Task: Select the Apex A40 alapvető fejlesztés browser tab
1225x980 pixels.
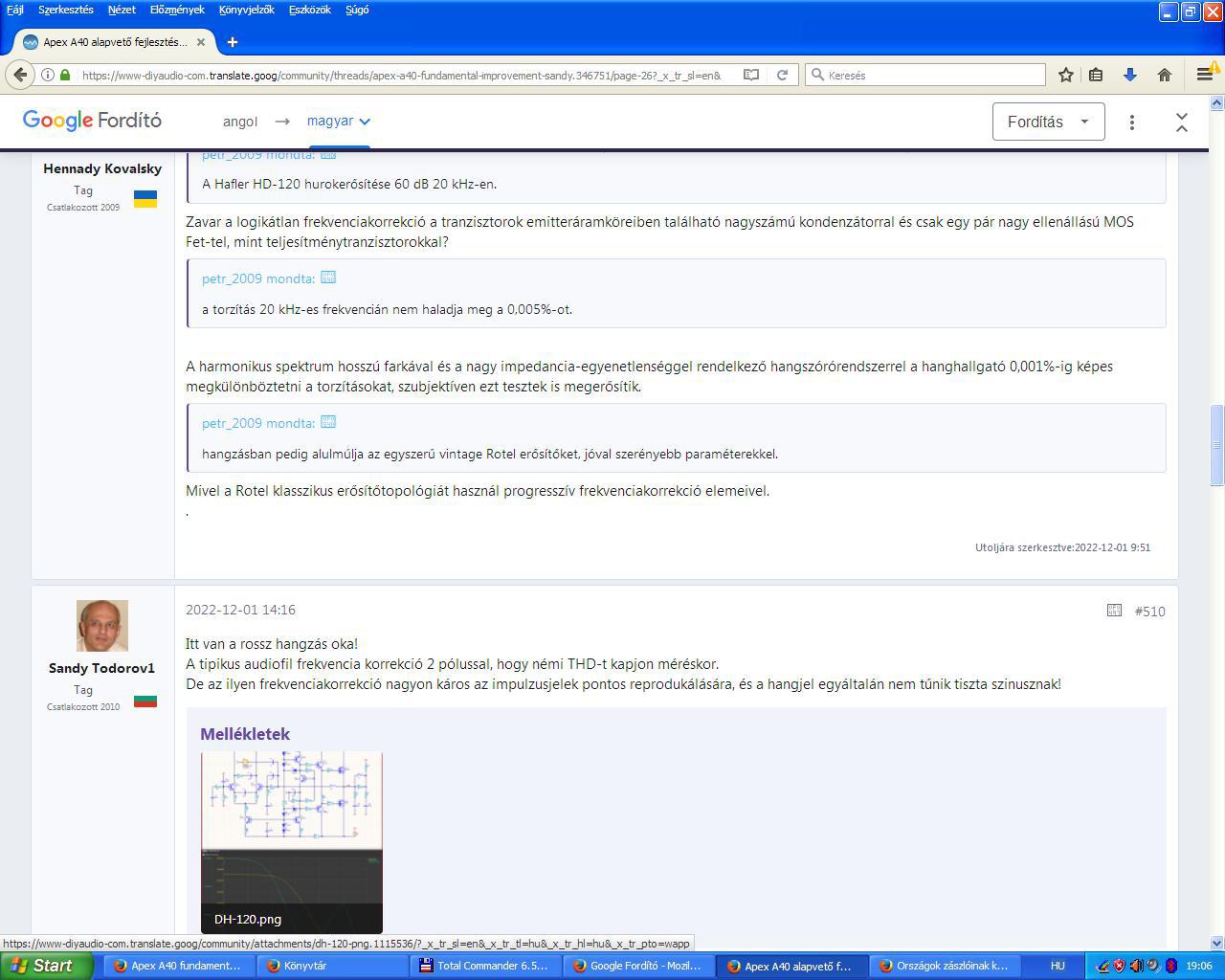Action: pyautogui.click(x=115, y=42)
